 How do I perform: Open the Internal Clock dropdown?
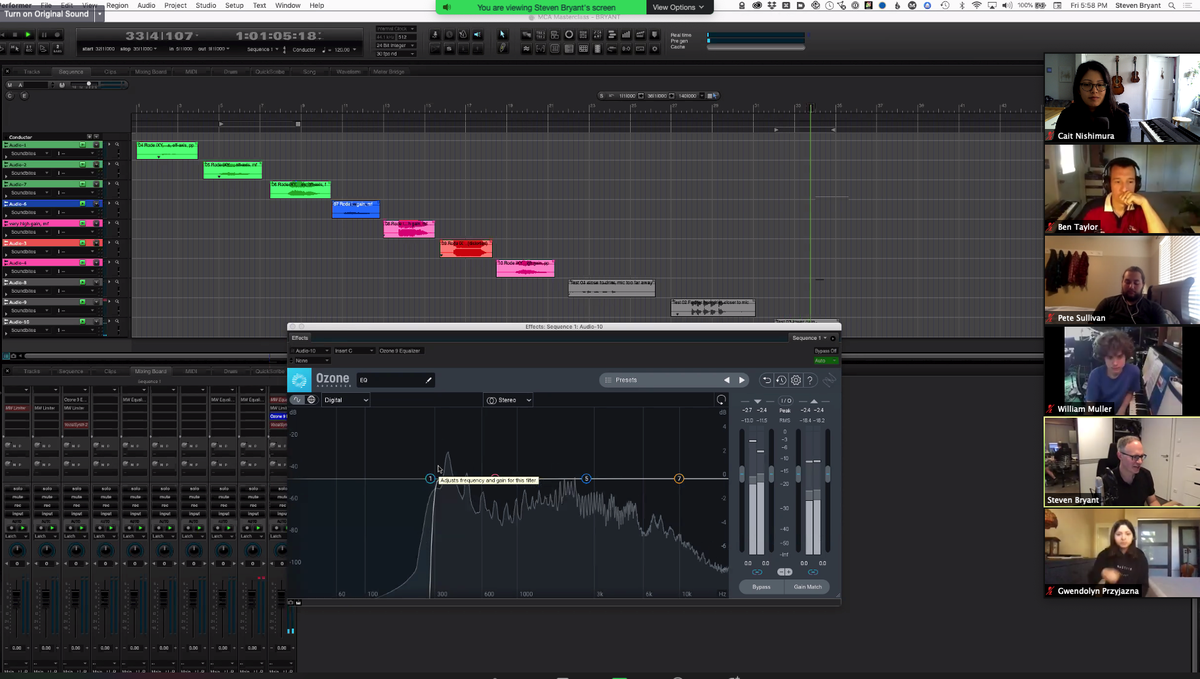coord(397,28)
